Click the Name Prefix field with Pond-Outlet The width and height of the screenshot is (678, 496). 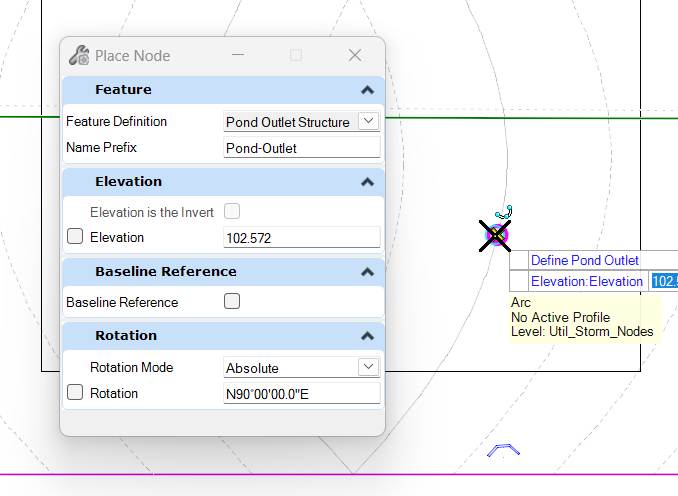tap(302, 148)
